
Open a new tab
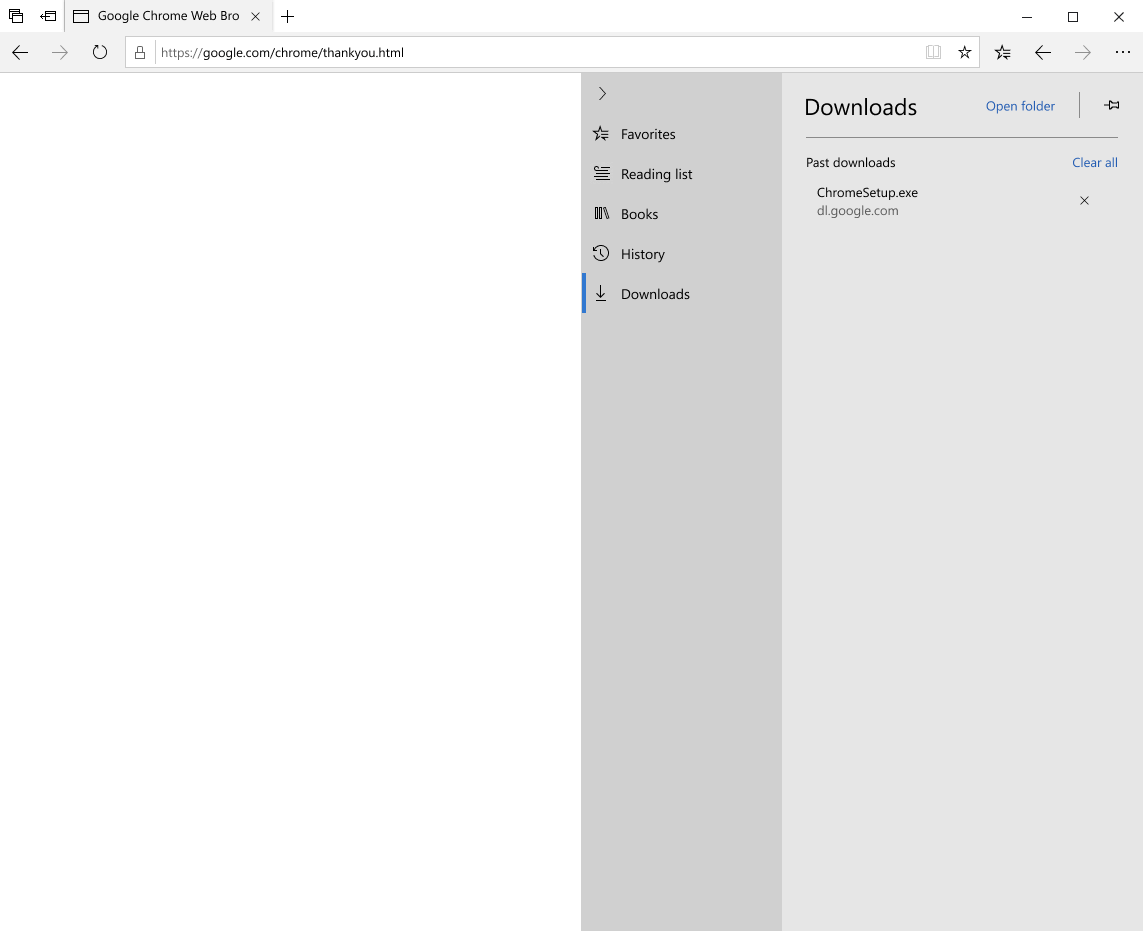tap(288, 17)
